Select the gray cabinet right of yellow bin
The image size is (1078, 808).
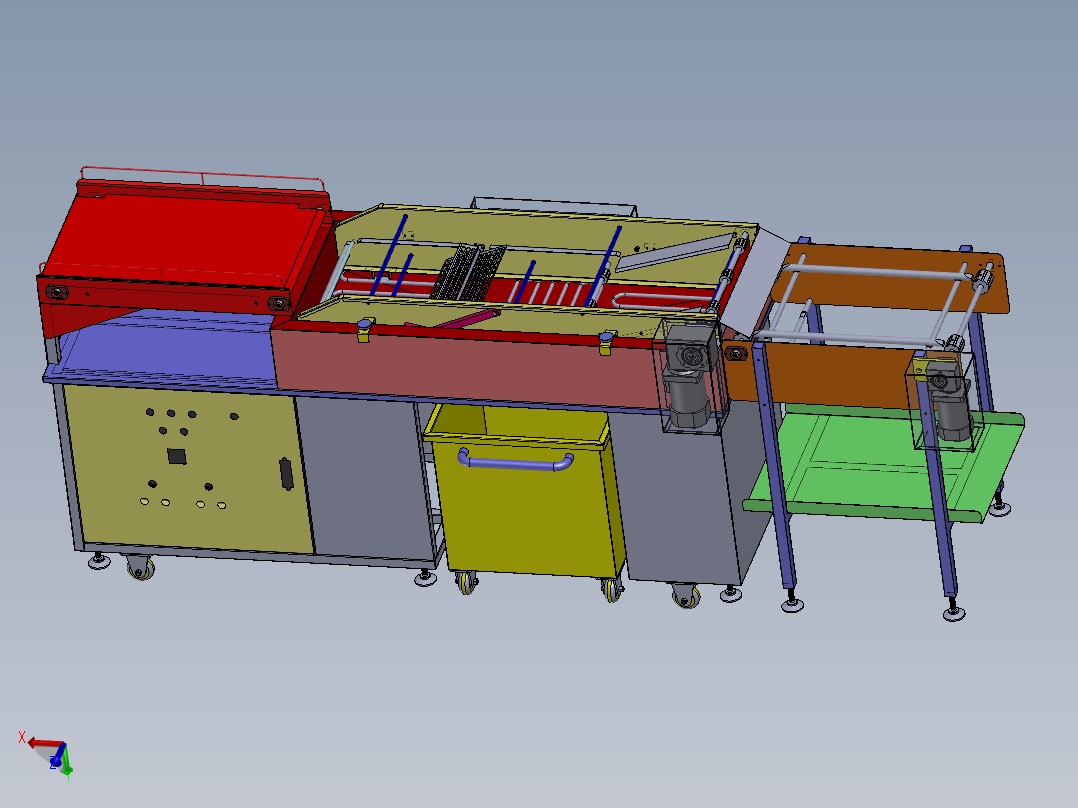[677, 495]
